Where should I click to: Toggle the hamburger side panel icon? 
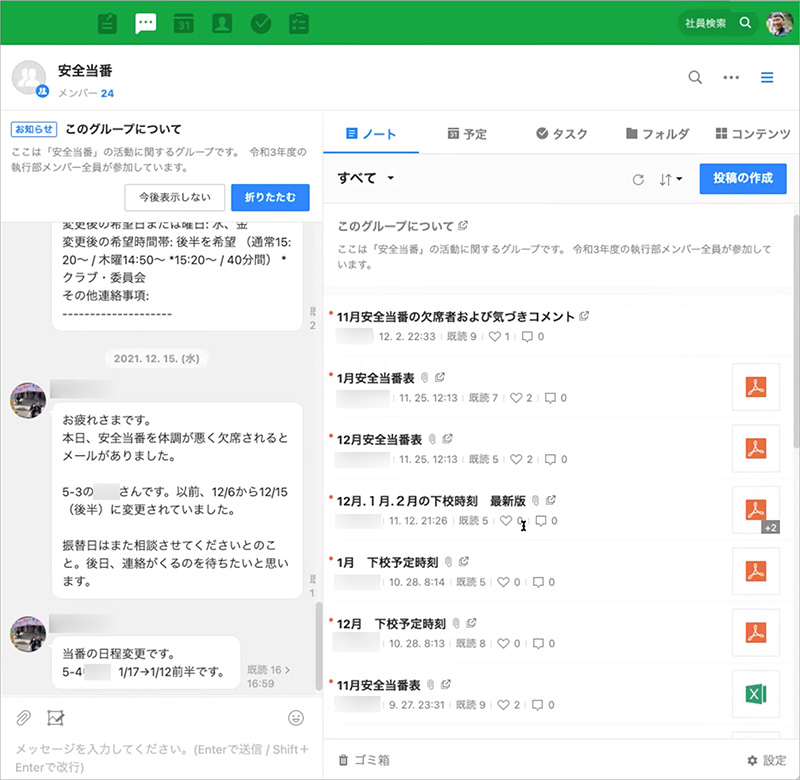(767, 77)
